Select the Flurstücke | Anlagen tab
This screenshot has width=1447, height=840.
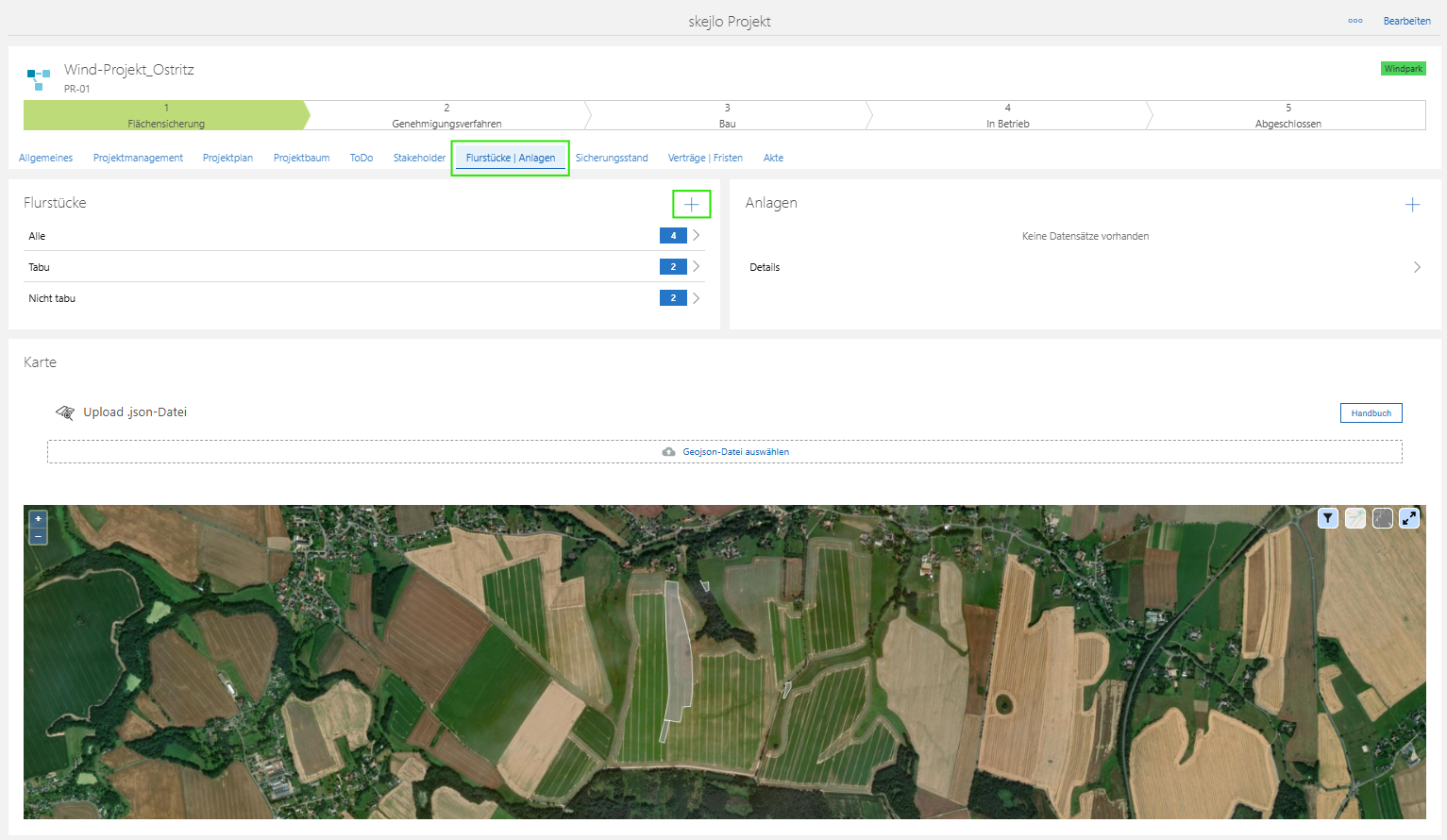click(511, 158)
